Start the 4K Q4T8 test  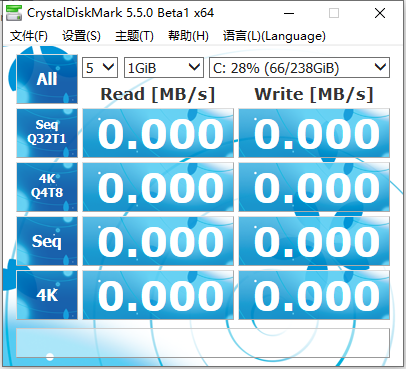(47, 187)
